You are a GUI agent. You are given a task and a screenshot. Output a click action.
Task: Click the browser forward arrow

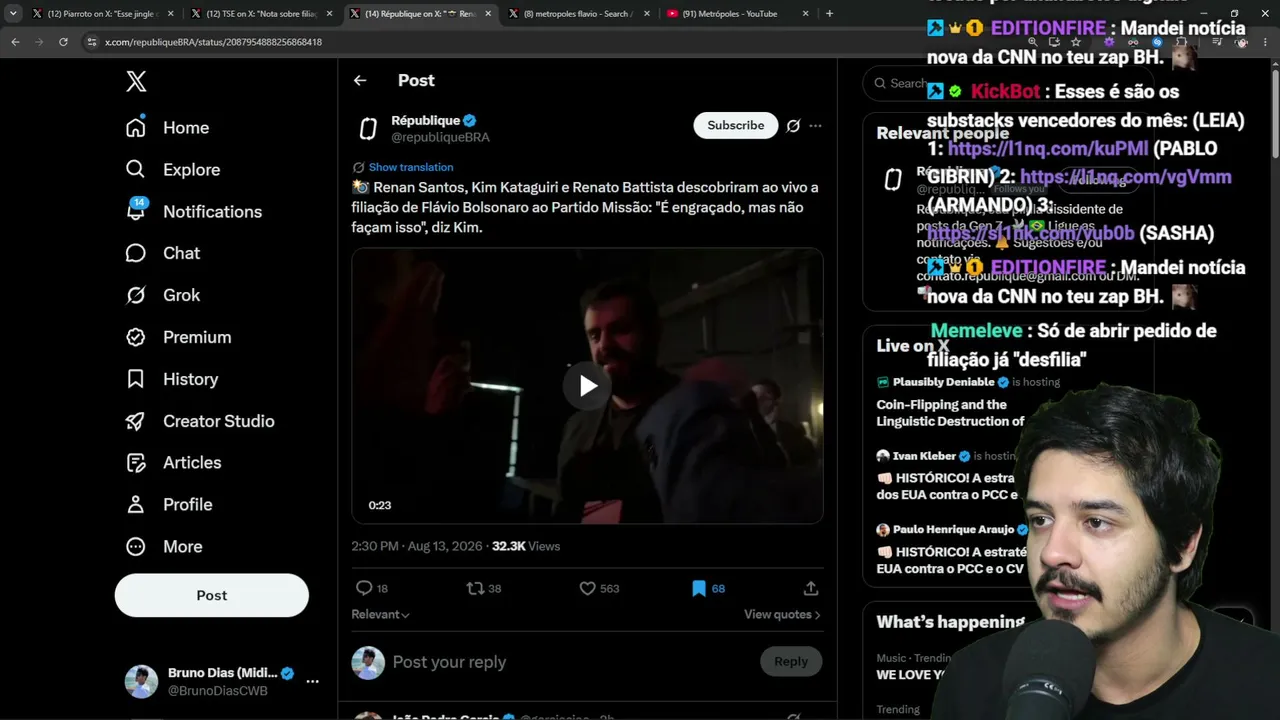pyautogui.click(x=39, y=42)
